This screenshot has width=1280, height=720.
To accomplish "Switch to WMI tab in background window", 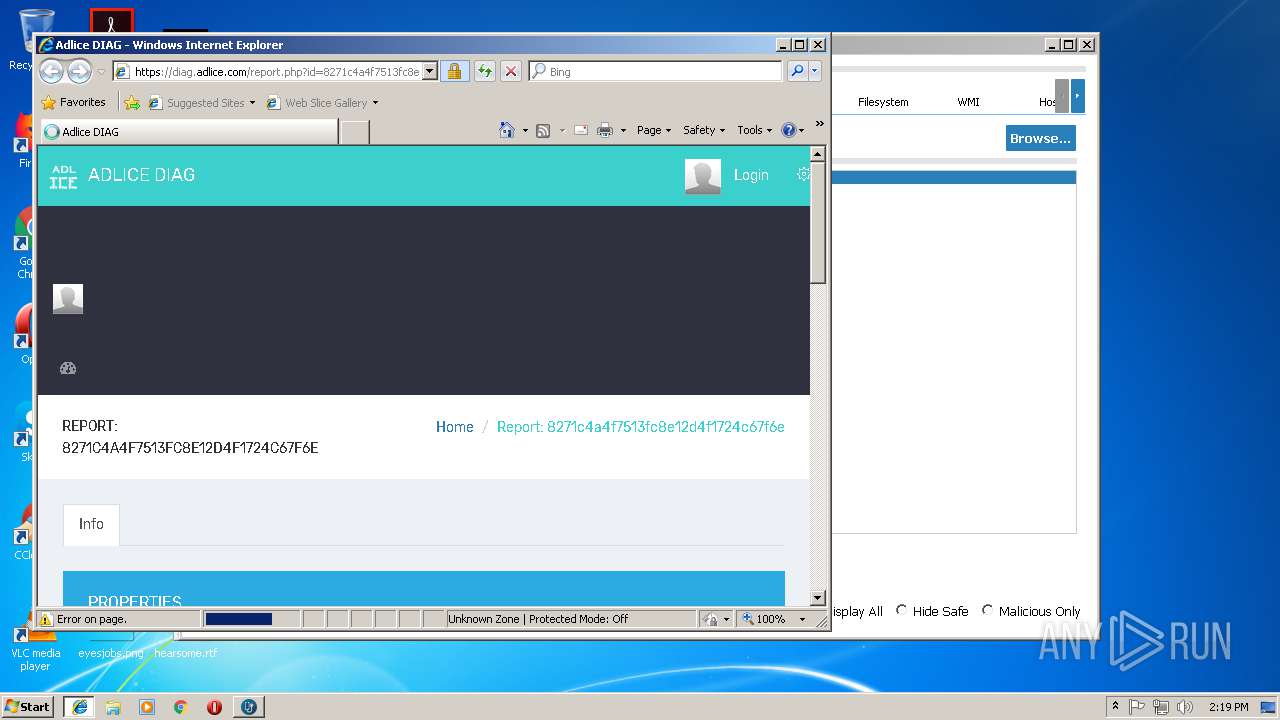I will (x=968, y=102).
